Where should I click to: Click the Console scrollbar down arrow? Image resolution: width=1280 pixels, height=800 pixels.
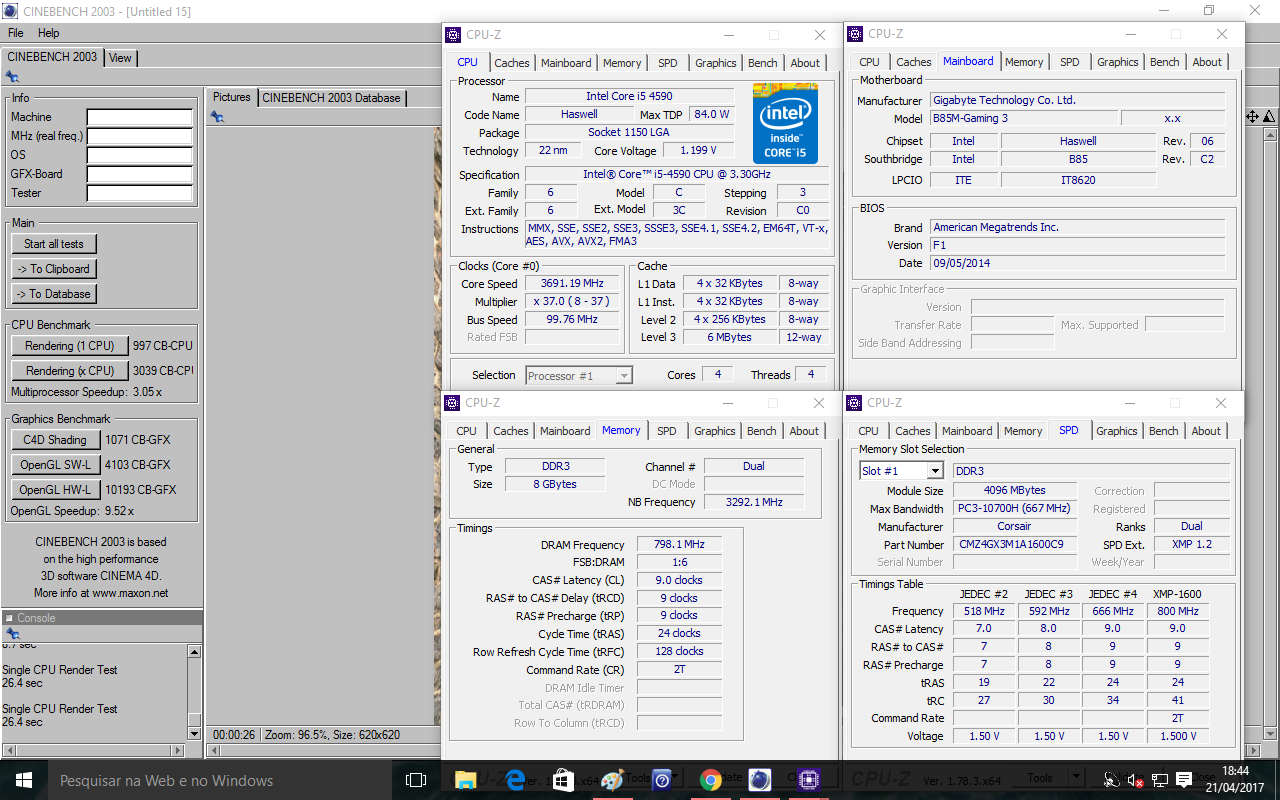[x=195, y=733]
